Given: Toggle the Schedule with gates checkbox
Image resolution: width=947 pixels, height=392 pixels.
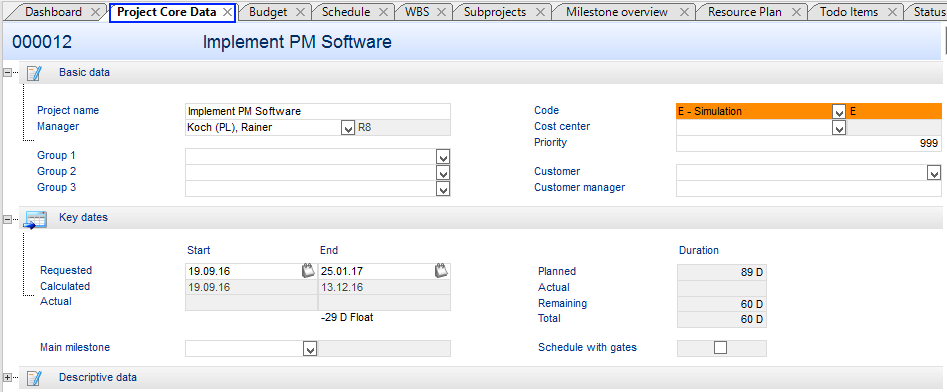Looking at the screenshot, I should [x=720, y=348].
